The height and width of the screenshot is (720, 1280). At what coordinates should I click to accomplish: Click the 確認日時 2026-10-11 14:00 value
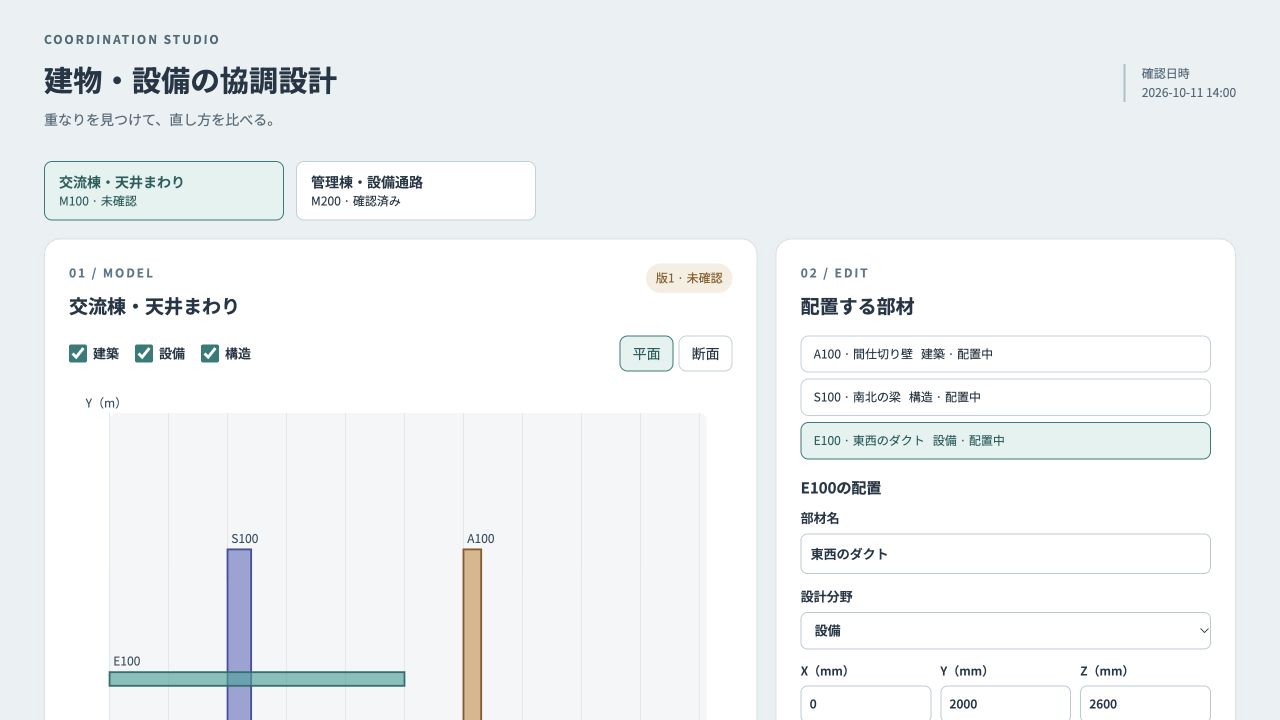1189,93
